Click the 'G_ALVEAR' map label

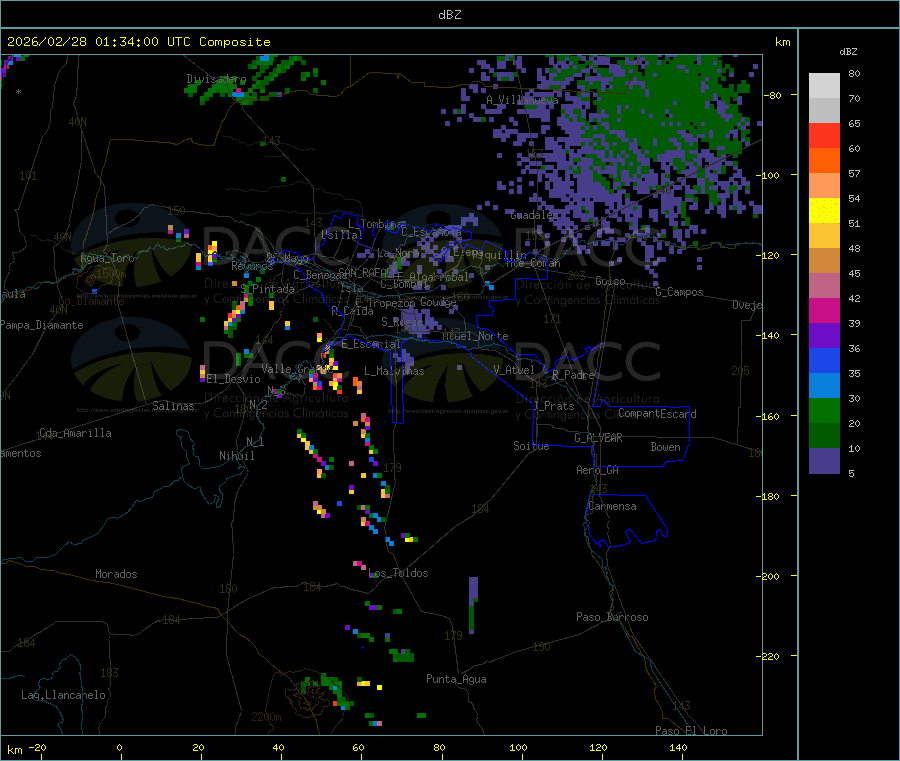(x=598, y=438)
